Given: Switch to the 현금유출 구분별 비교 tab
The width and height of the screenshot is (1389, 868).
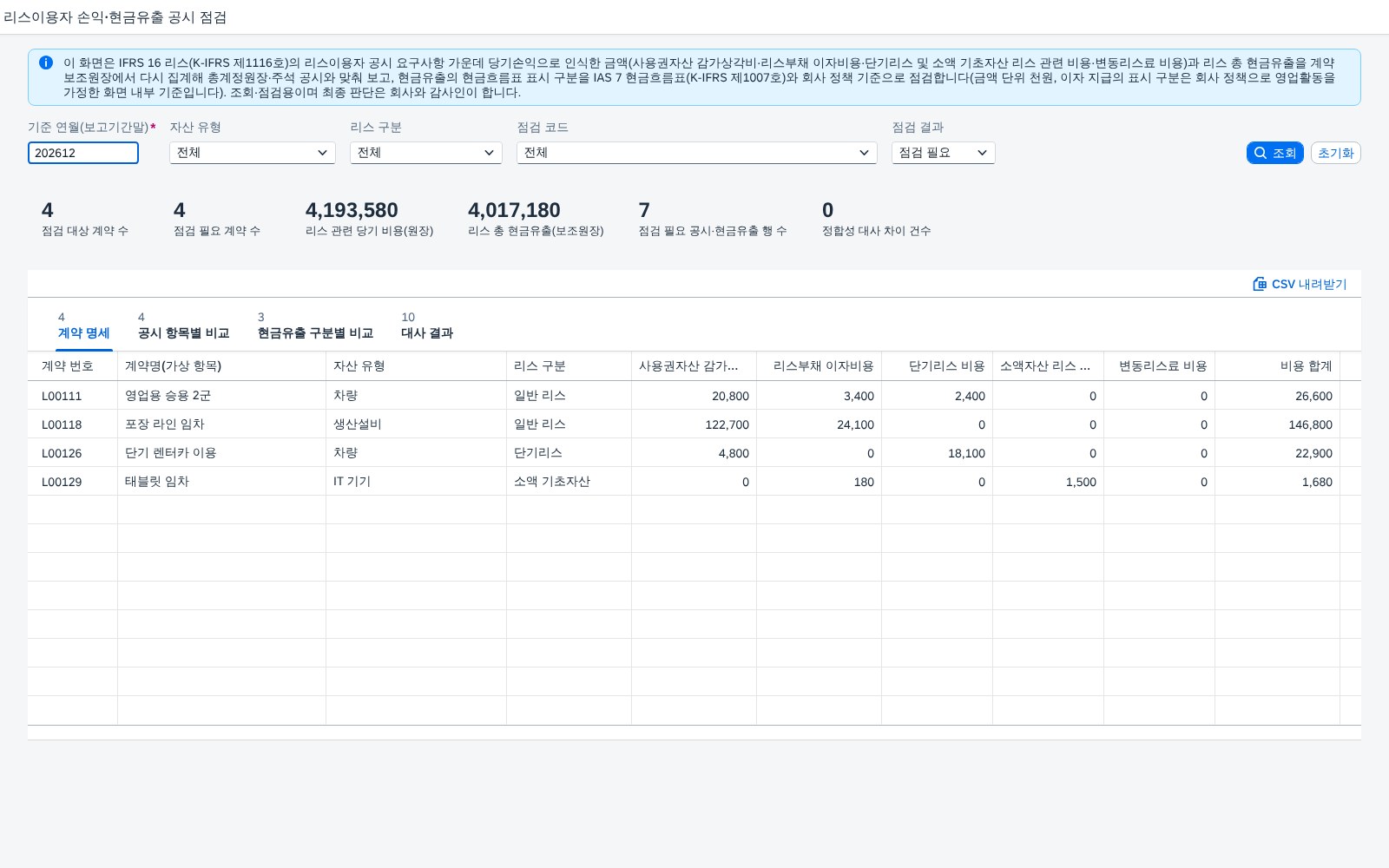Looking at the screenshot, I should coord(315,326).
